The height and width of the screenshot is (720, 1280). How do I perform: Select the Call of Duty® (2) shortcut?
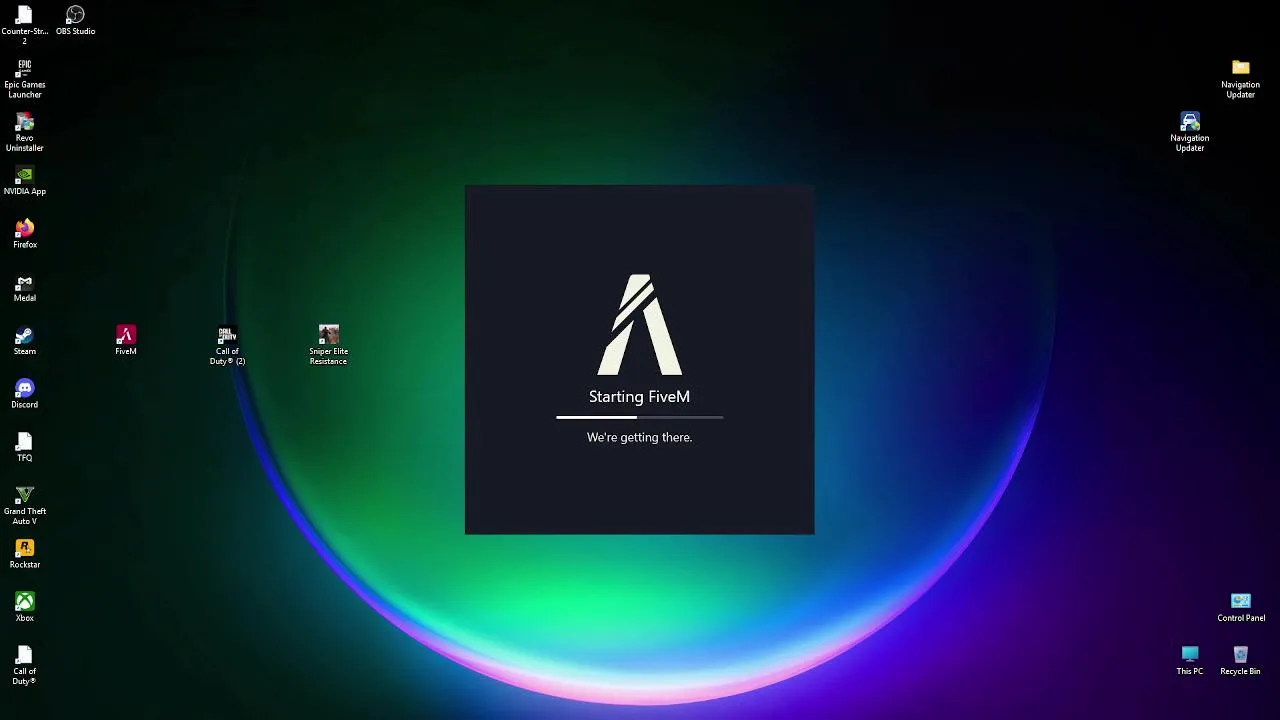[227, 345]
